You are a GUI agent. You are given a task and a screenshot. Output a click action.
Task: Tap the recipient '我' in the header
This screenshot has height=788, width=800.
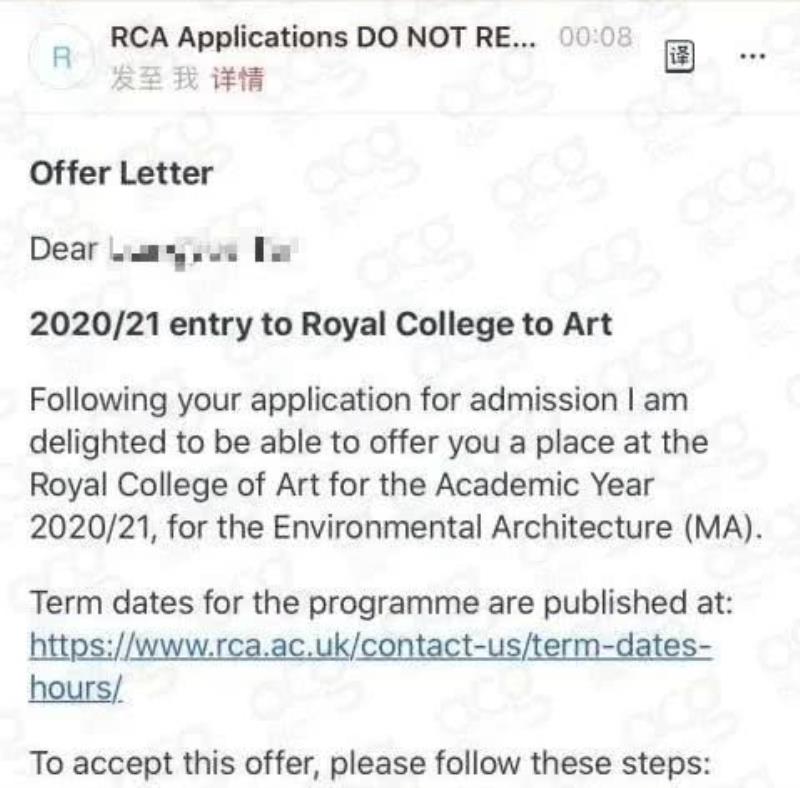(x=186, y=80)
